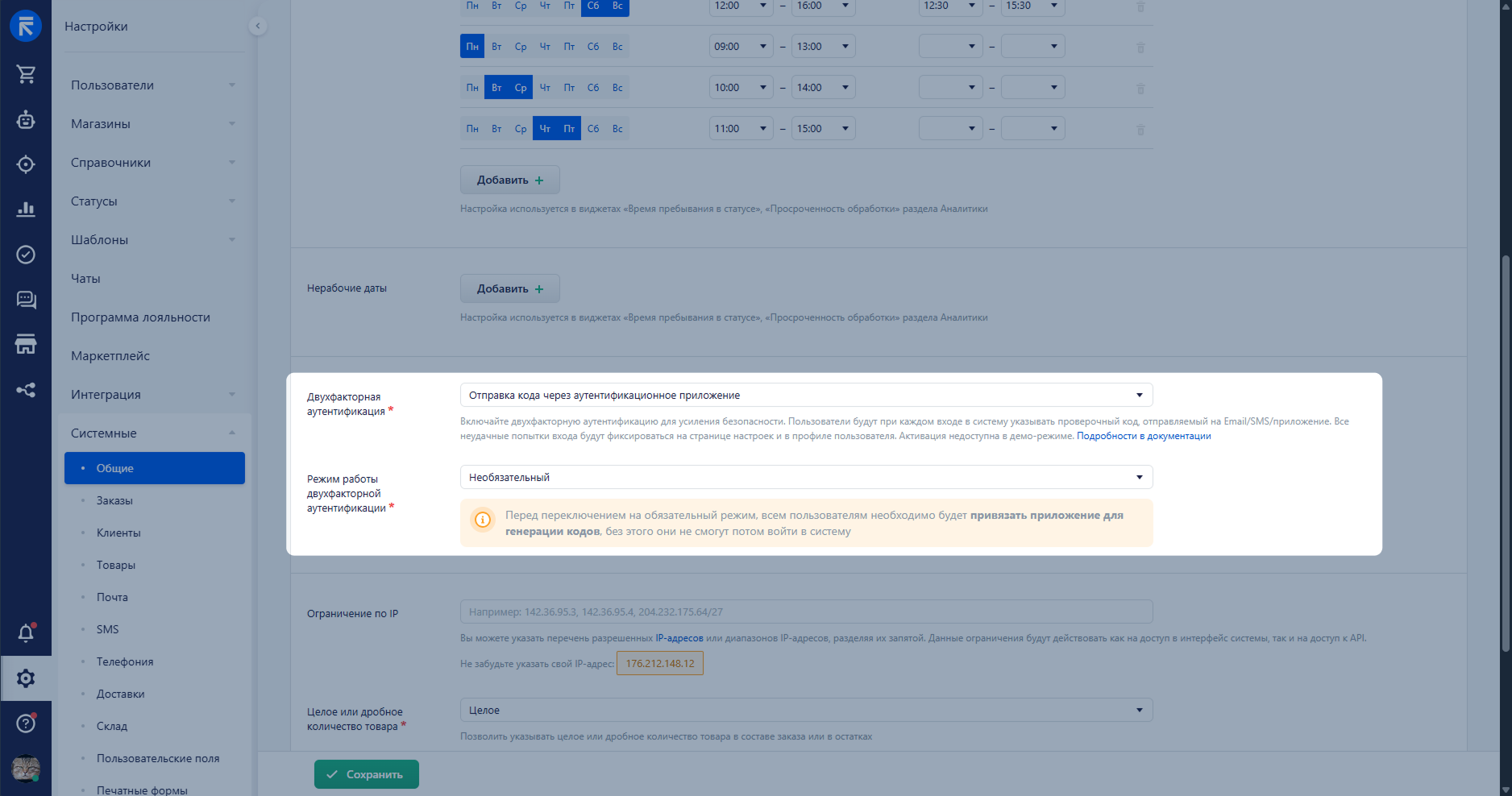This screenshot has width=1512, height=796.
Task: Open the shopping cart orders icon
Action: (26, 74)
